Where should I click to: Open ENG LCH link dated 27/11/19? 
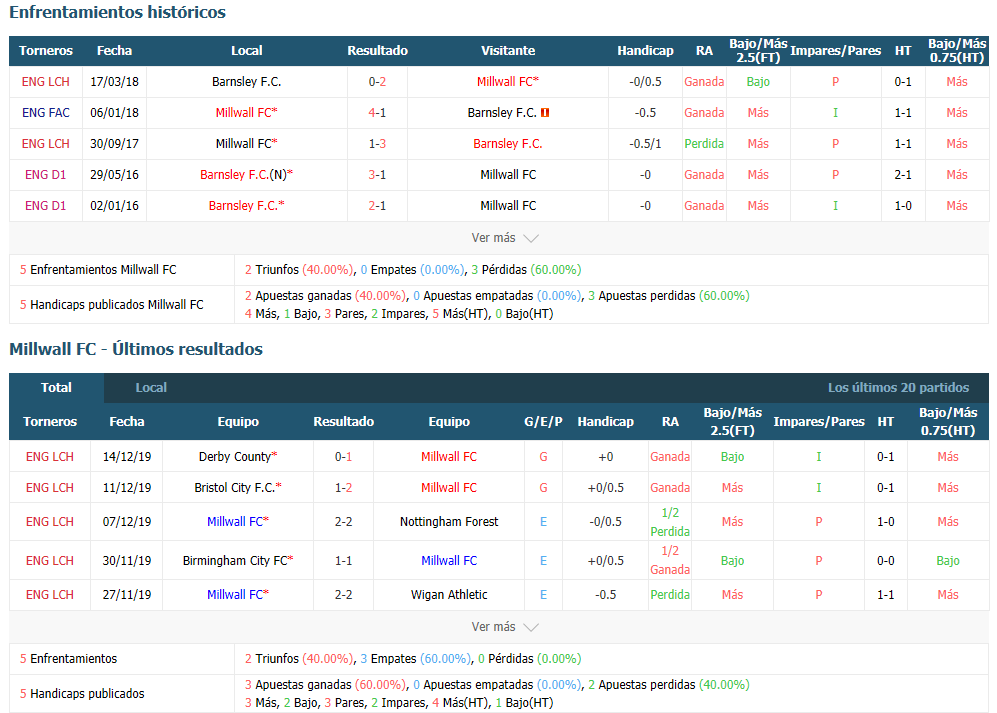pos(50,595)
